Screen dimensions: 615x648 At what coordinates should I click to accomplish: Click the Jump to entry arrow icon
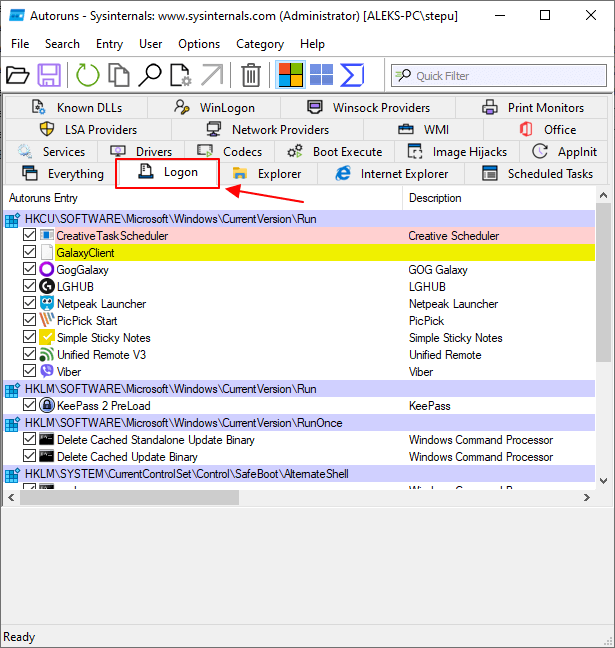point(212,75)
